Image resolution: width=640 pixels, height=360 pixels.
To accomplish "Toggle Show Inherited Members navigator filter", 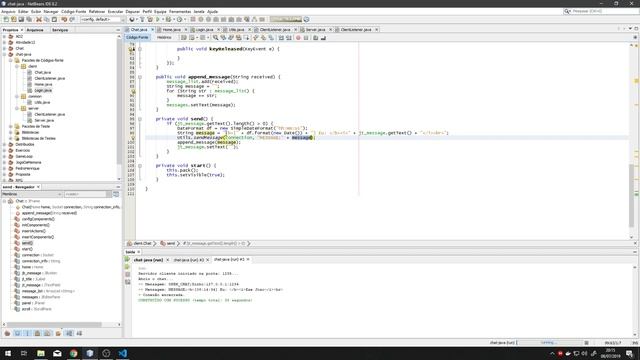I will (x=7, y=333).
